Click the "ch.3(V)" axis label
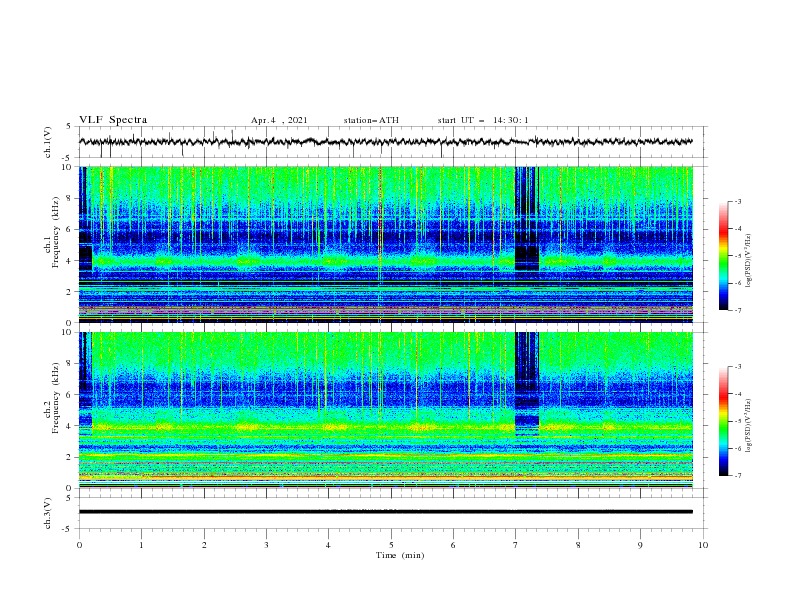The image size is (792, 612). click(x=48, y=513)
